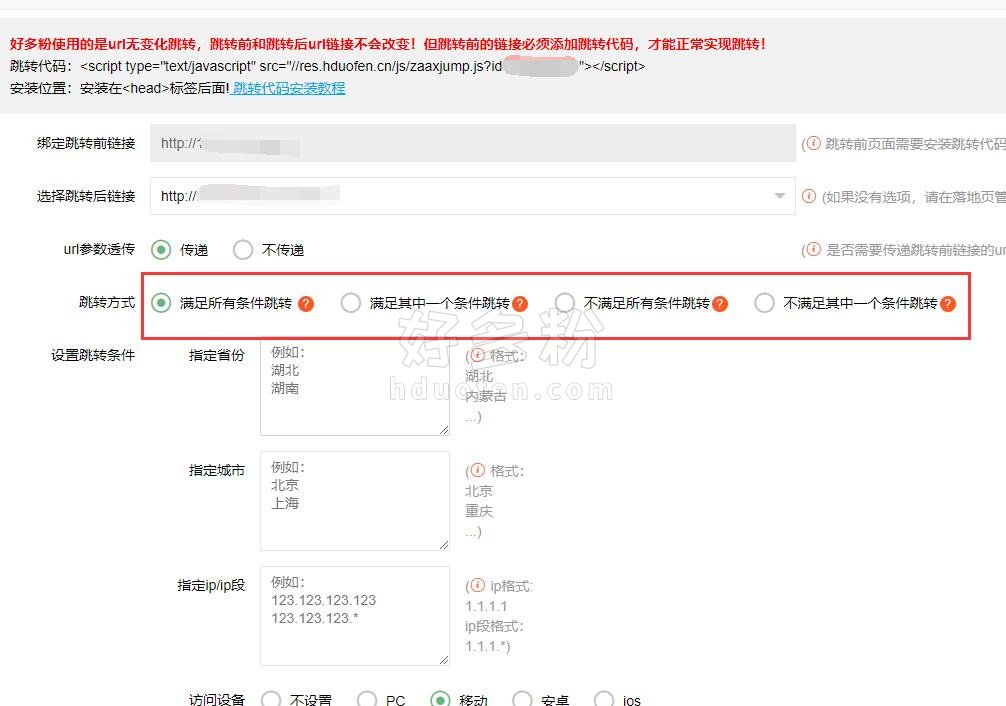Click the 指定ip/ip段 label
Screen dimensions: 1006x706
tap(211, 585)
